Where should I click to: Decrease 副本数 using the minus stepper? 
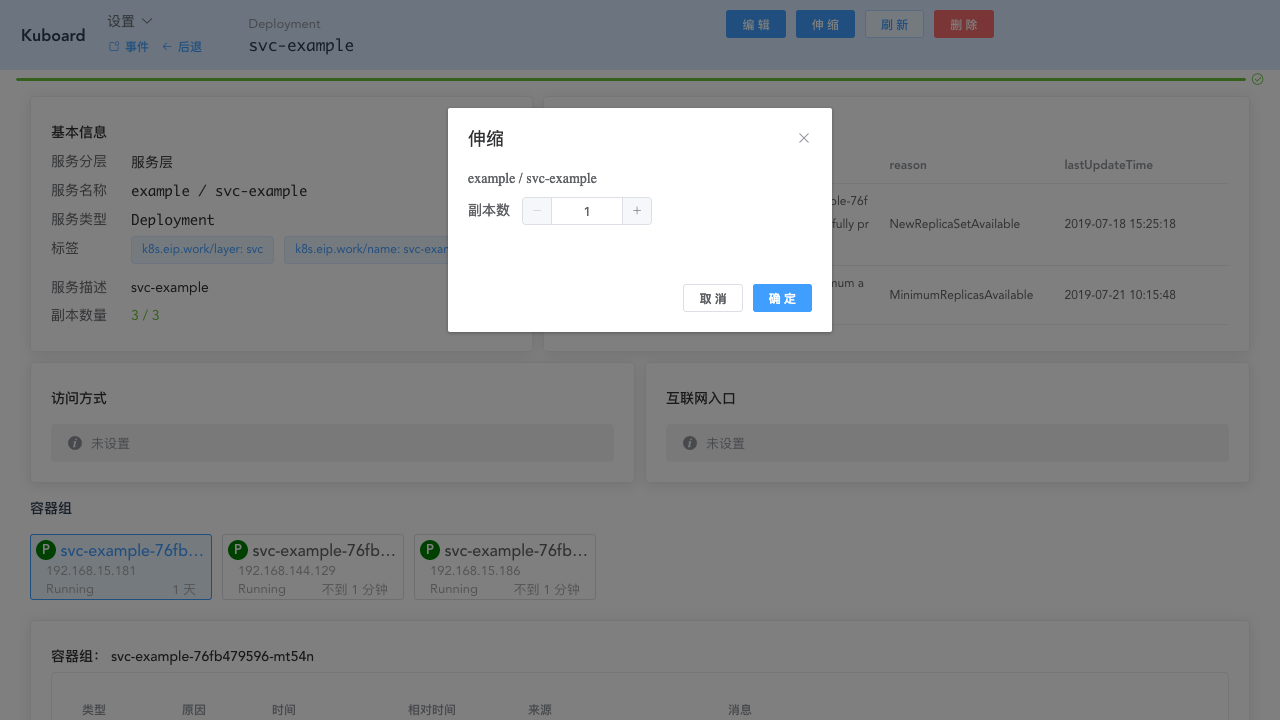click(536, 211)
